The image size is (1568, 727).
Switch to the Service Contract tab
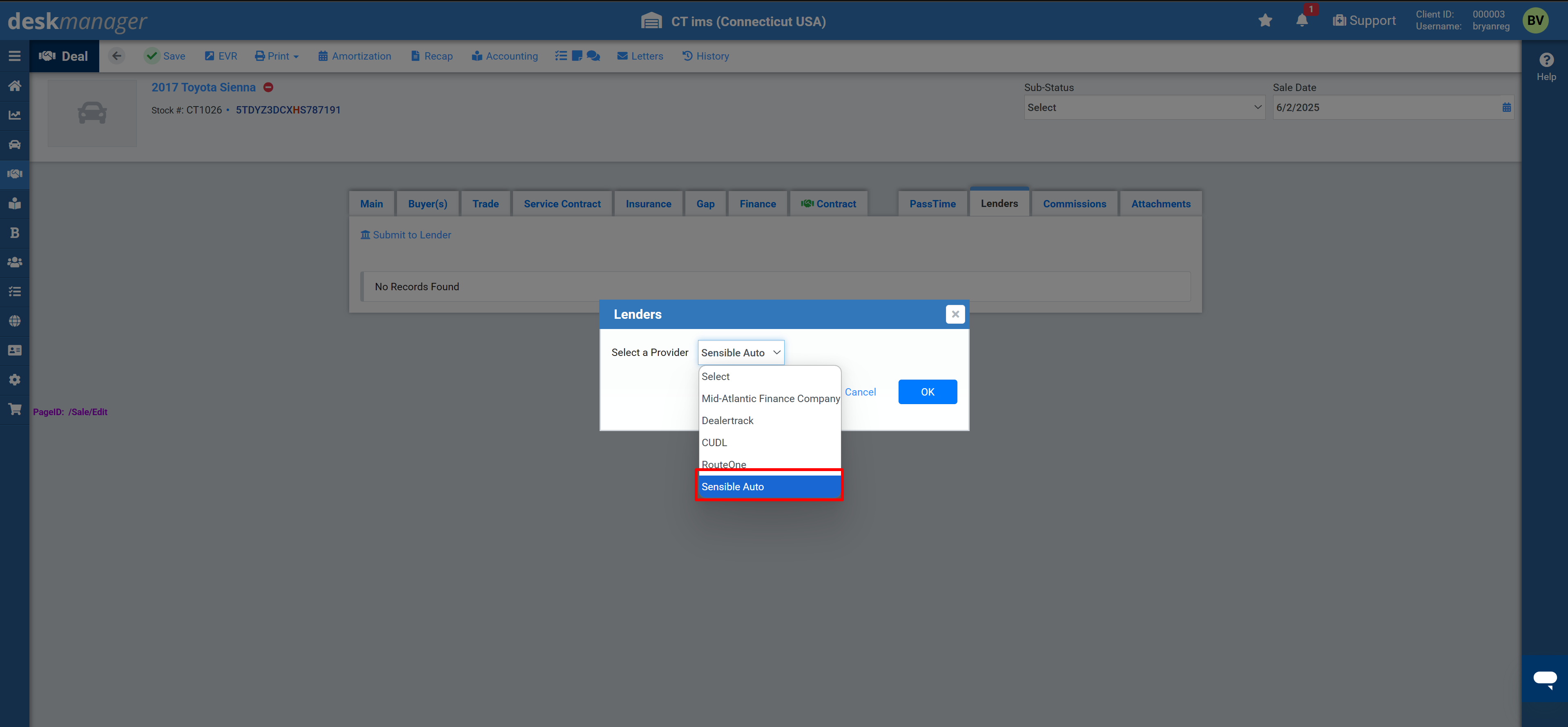pyautogui.click(x=562, y=204)
